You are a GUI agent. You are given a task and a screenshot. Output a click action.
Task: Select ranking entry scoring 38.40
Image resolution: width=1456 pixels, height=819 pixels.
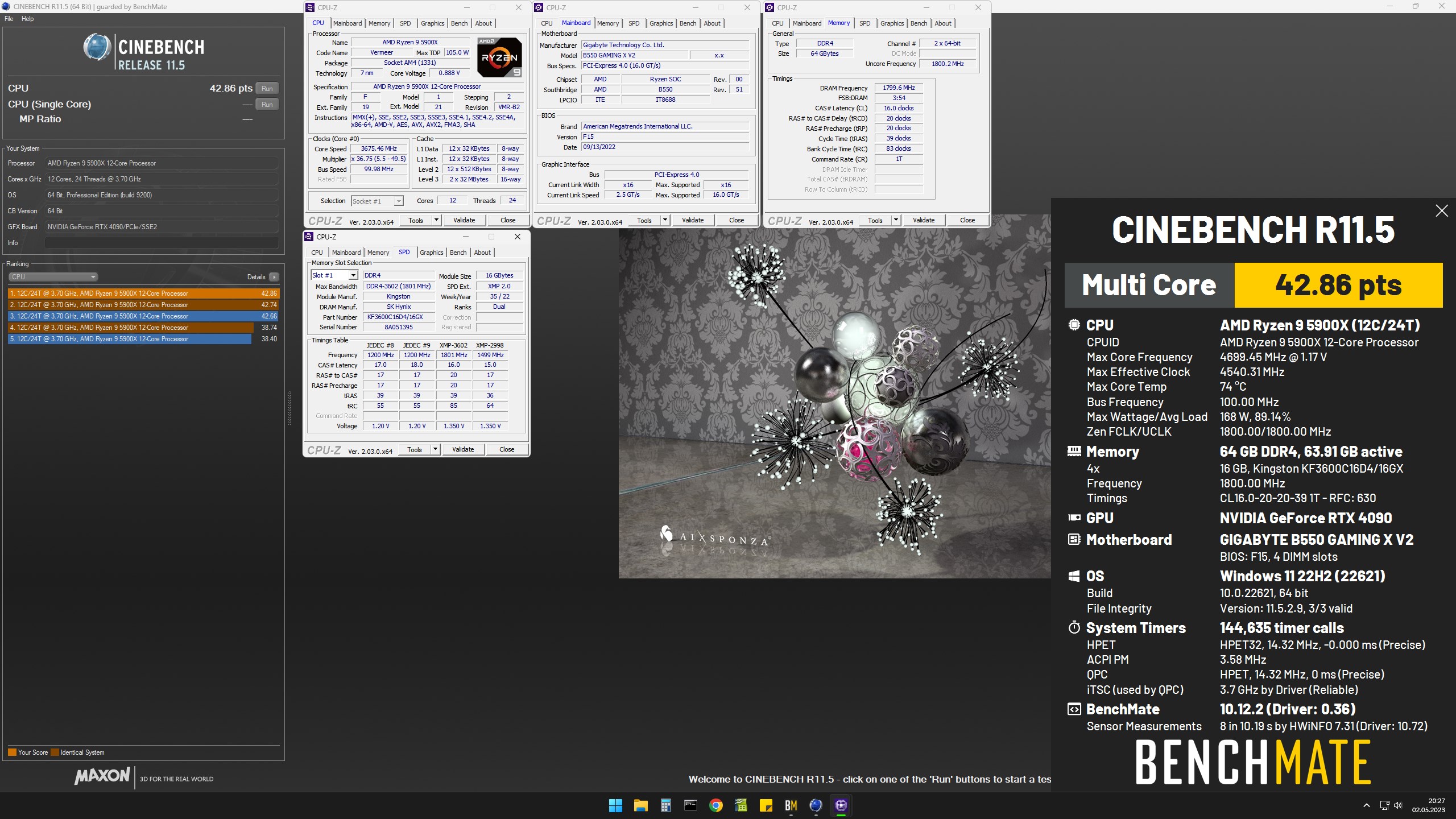point(143,339)
